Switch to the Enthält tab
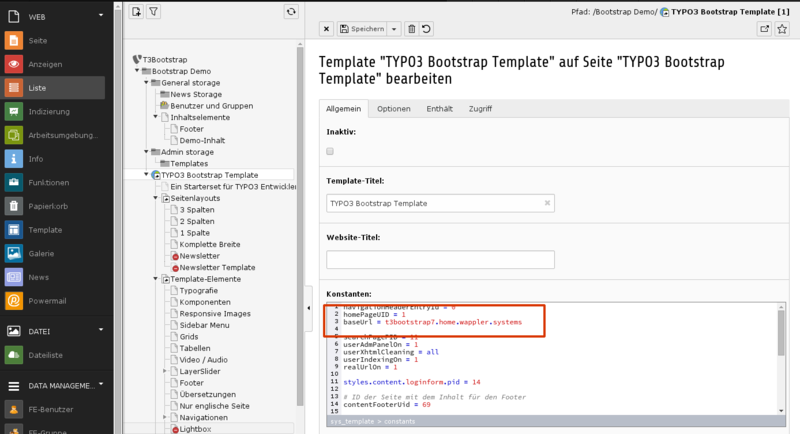Image resolution: width=800 pixels, height=434 pixels. (x=439, y=109)
